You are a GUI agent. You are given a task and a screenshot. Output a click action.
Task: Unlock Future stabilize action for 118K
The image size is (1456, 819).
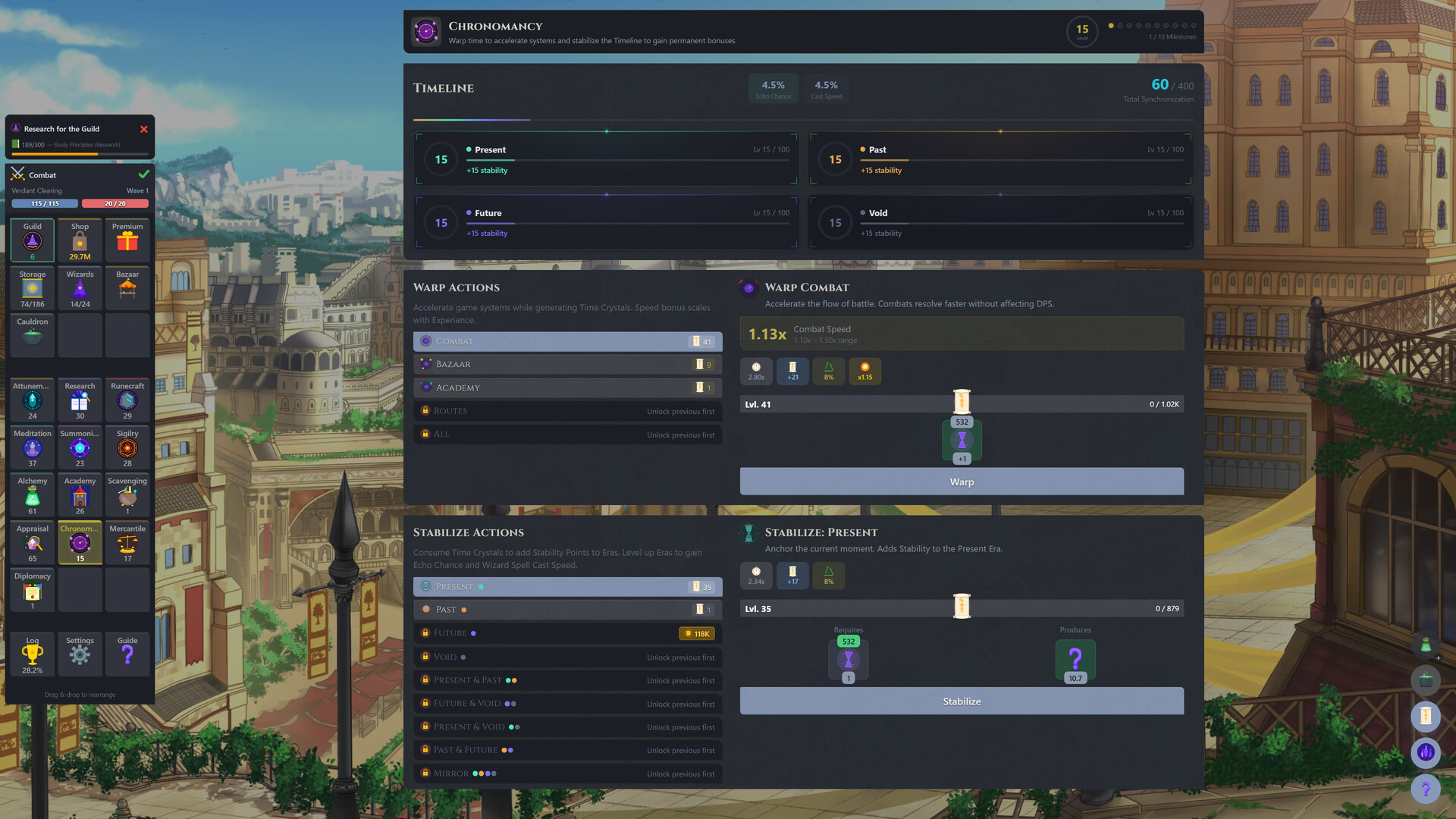pos(696,634)
